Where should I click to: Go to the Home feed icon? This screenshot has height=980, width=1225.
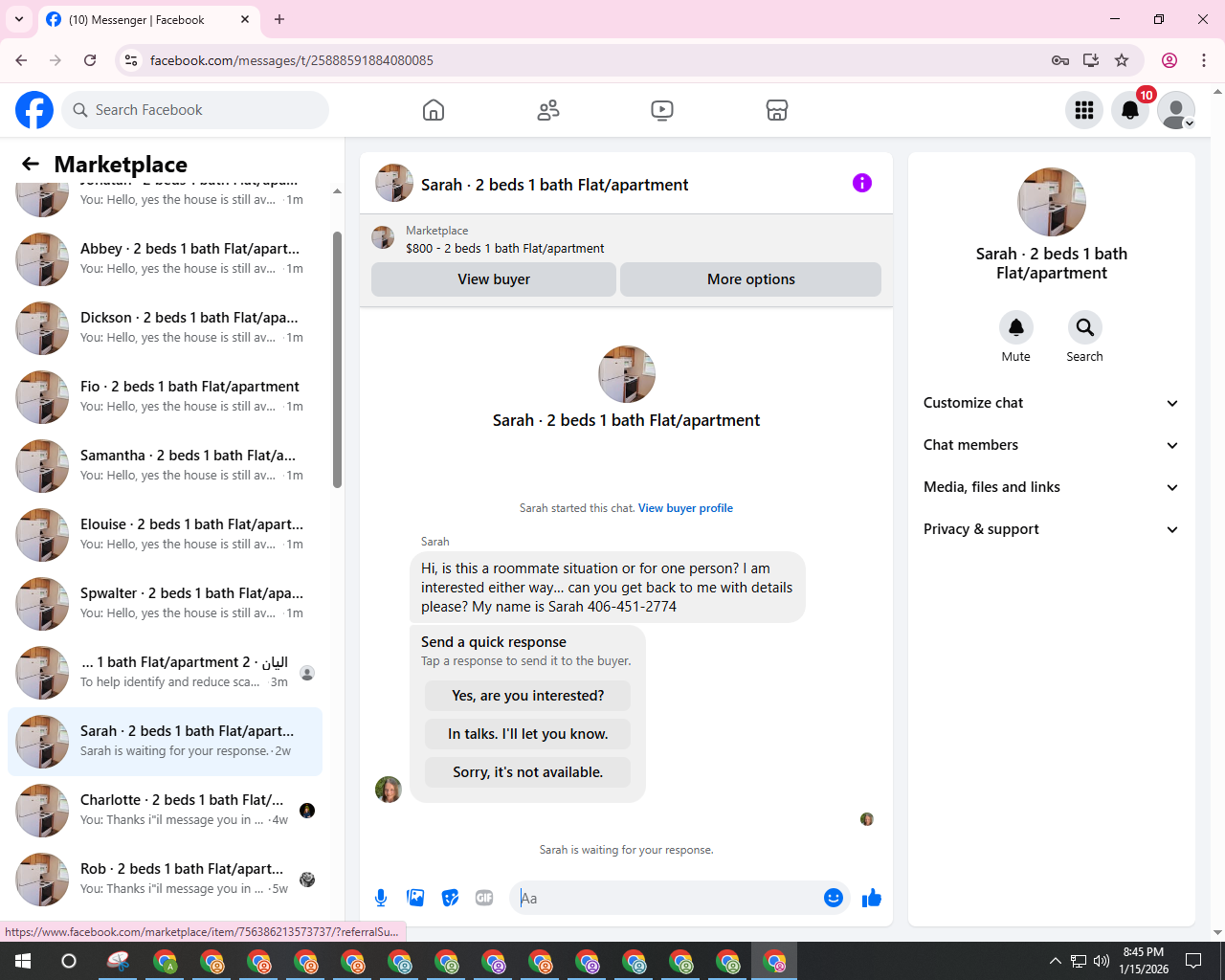434,110
